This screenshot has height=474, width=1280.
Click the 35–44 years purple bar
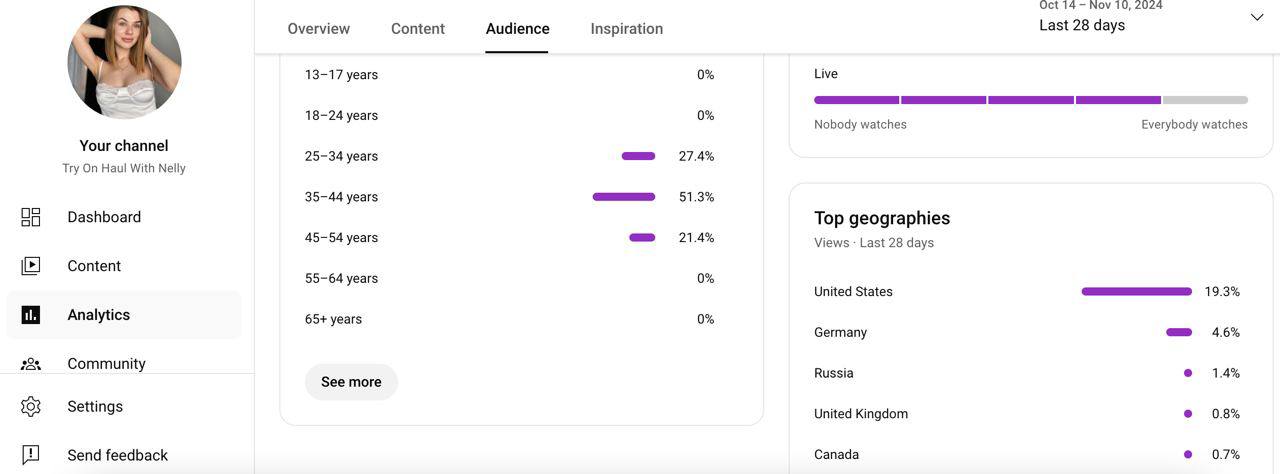(x=624, y=197)
